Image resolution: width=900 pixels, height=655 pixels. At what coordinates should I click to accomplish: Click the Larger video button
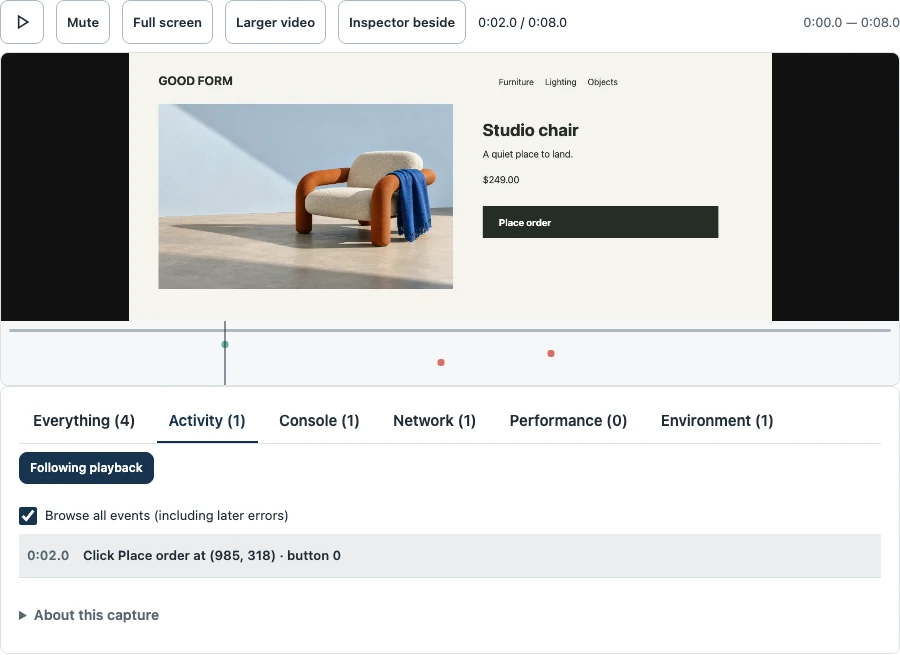pyautogui.click(x=275, y=22)
